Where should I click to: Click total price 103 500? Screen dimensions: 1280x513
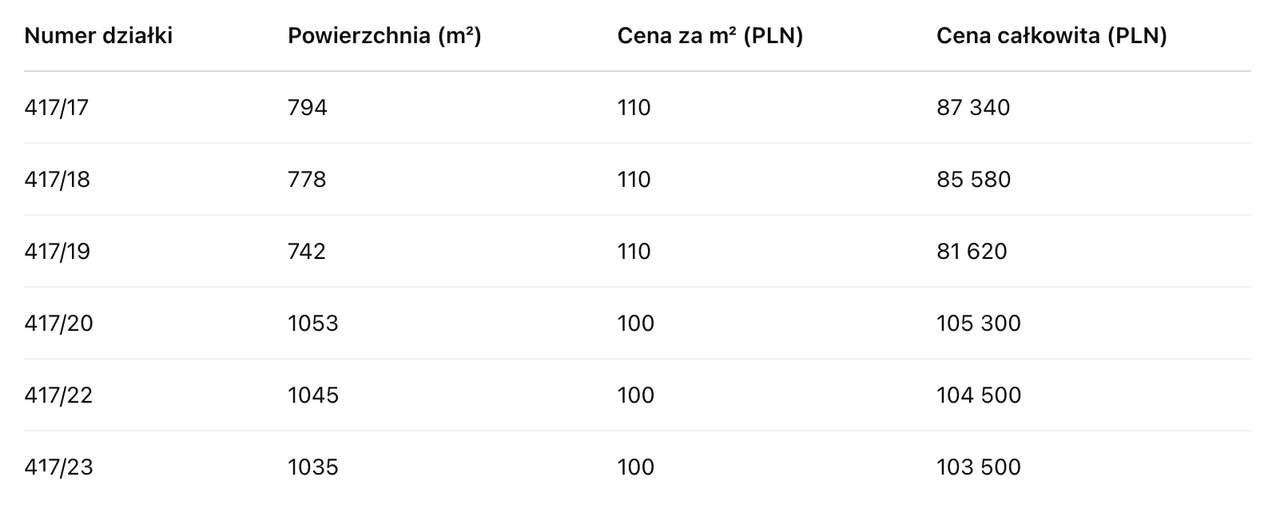coord(979,467)
